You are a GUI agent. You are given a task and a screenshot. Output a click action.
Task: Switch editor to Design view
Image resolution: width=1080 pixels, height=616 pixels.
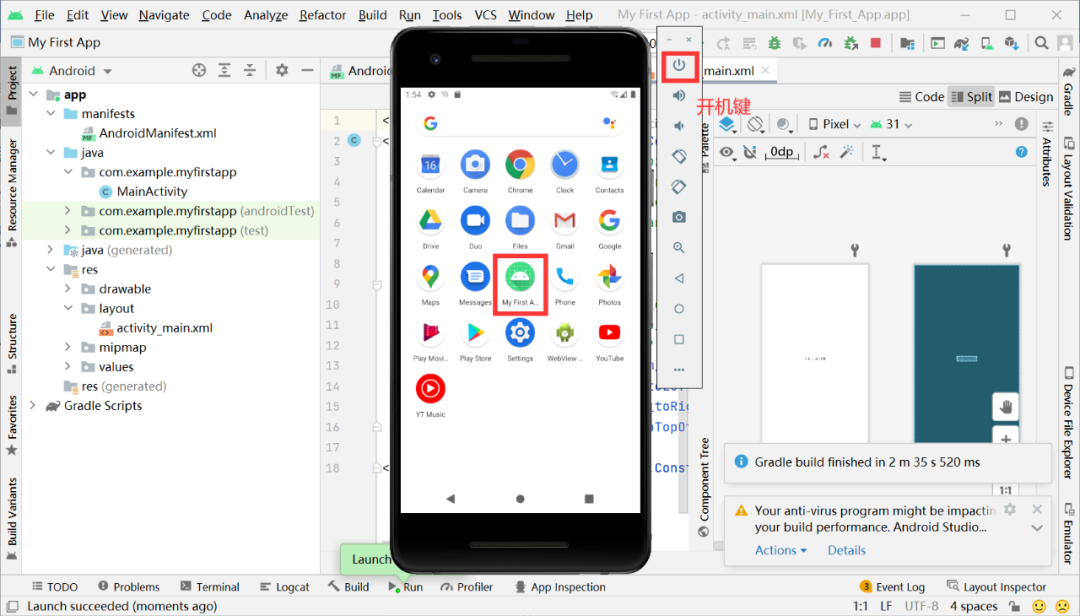click(x=1026, y=96)
